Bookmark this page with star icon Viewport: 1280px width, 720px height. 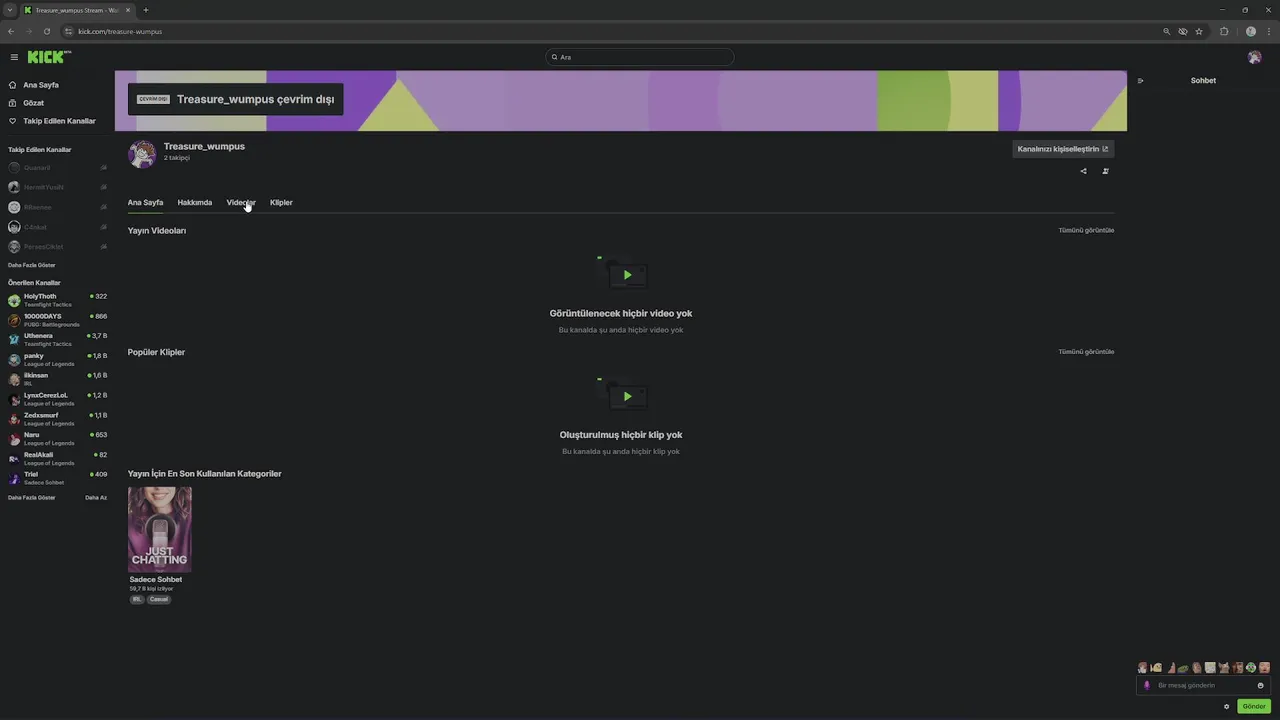tap(1199, 31)
